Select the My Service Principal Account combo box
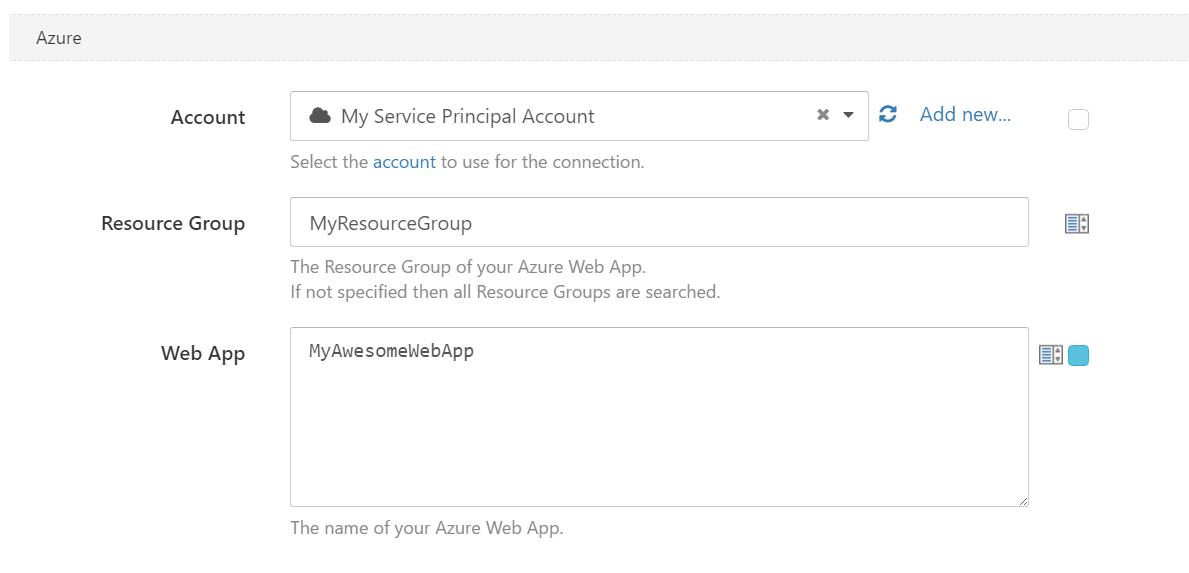The width and height of the screenshot is (1189, 573). tap(579, 116)
